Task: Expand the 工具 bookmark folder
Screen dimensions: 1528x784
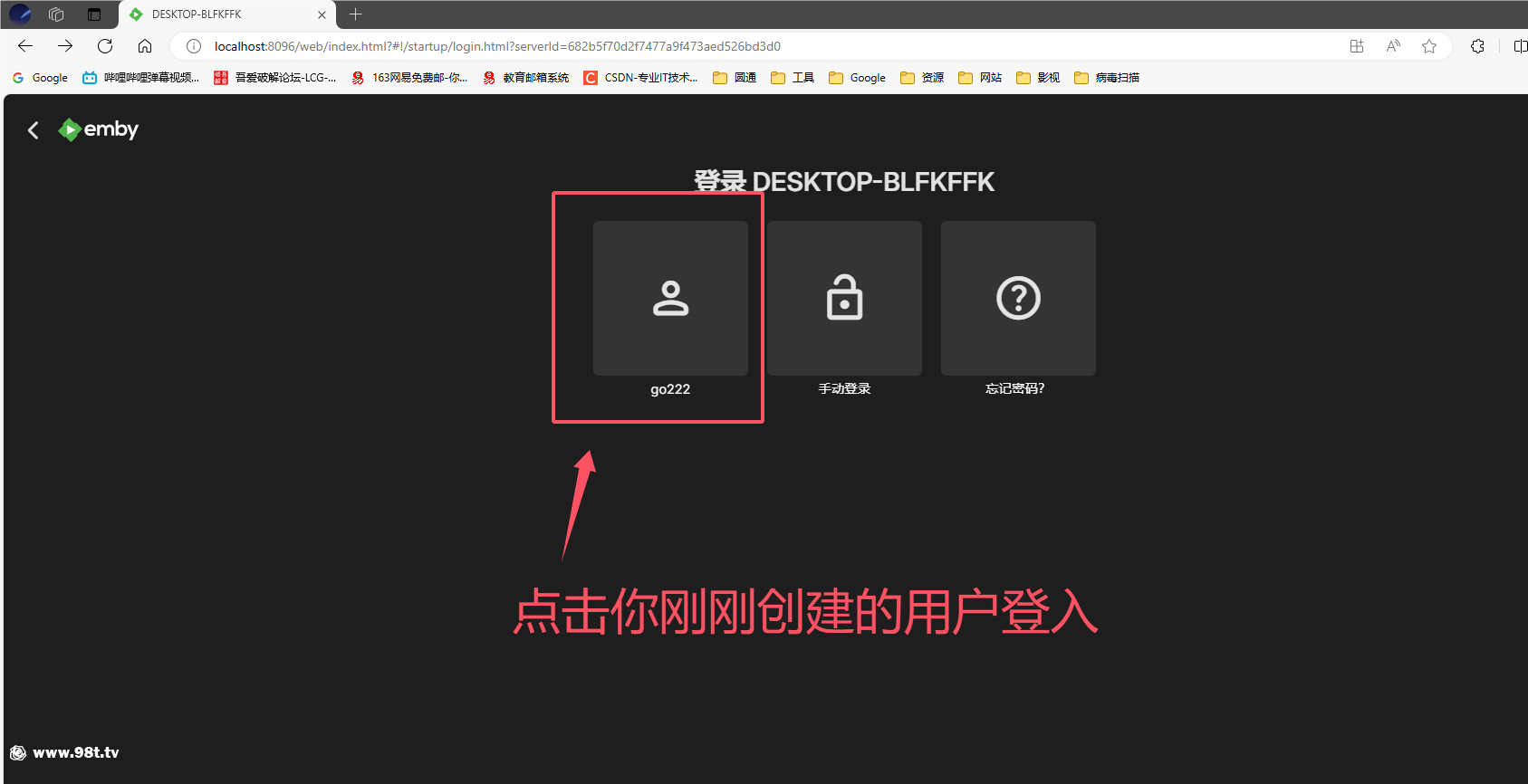Action: point(793,78)
